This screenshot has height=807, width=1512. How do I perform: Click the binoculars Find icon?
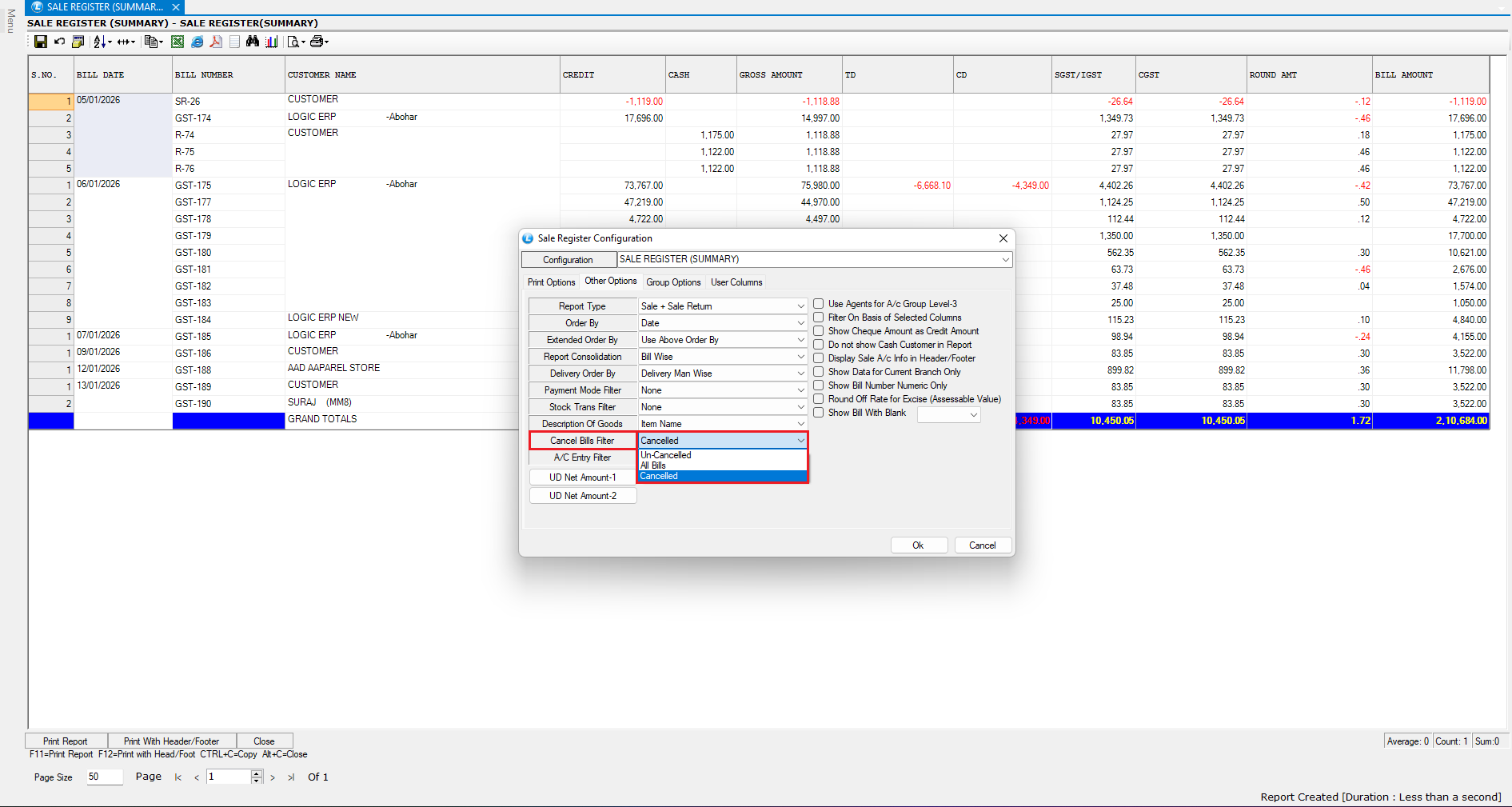253,42
